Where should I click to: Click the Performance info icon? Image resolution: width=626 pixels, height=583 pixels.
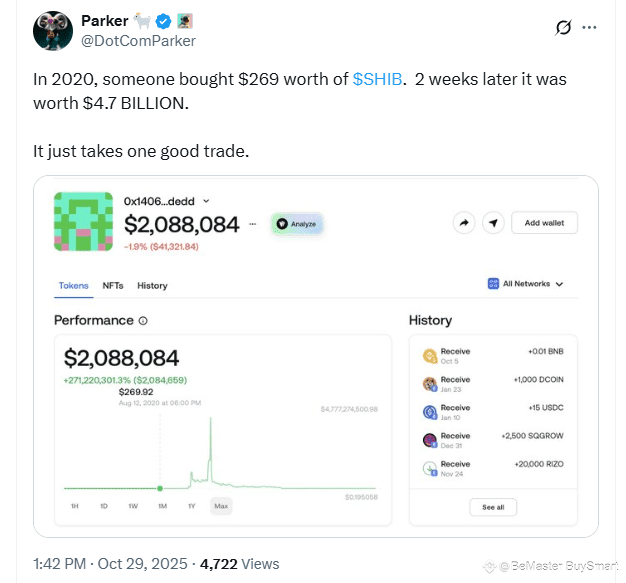point(143,321)
